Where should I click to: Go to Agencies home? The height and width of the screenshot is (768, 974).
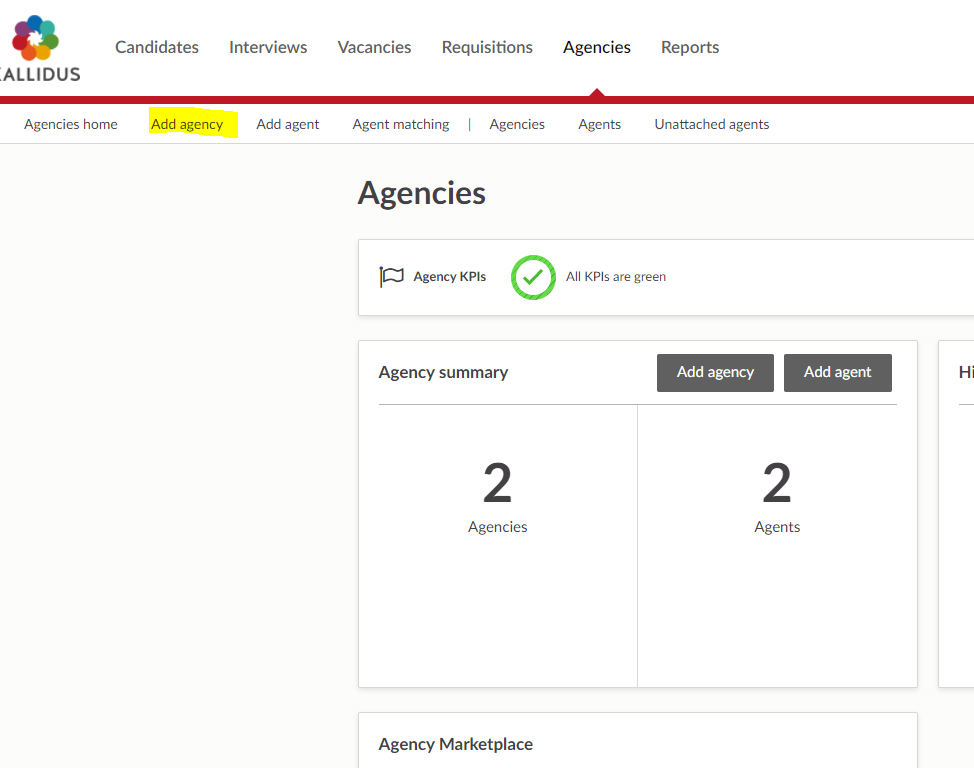tap(70, 123)
